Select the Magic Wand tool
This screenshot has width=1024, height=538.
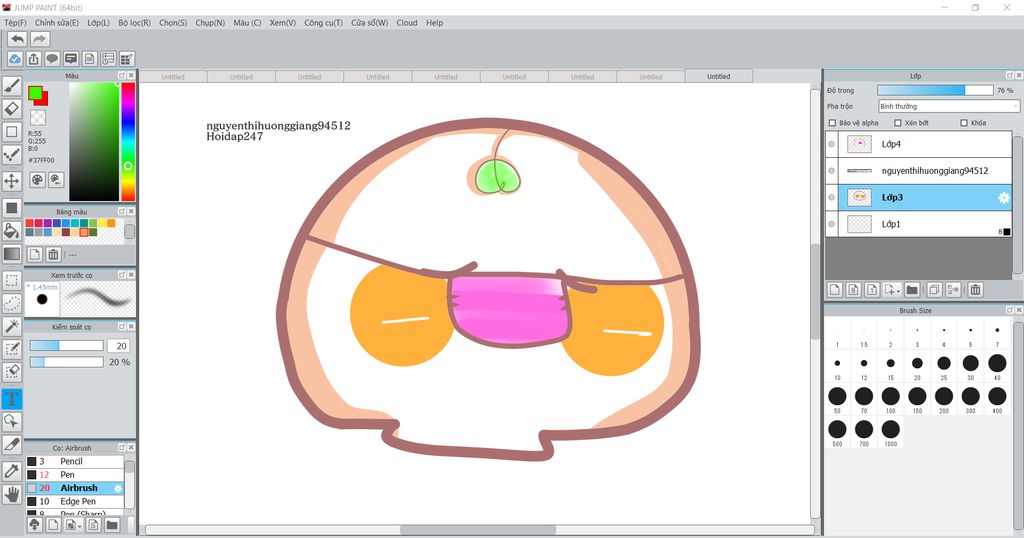[x=12, y=326]
